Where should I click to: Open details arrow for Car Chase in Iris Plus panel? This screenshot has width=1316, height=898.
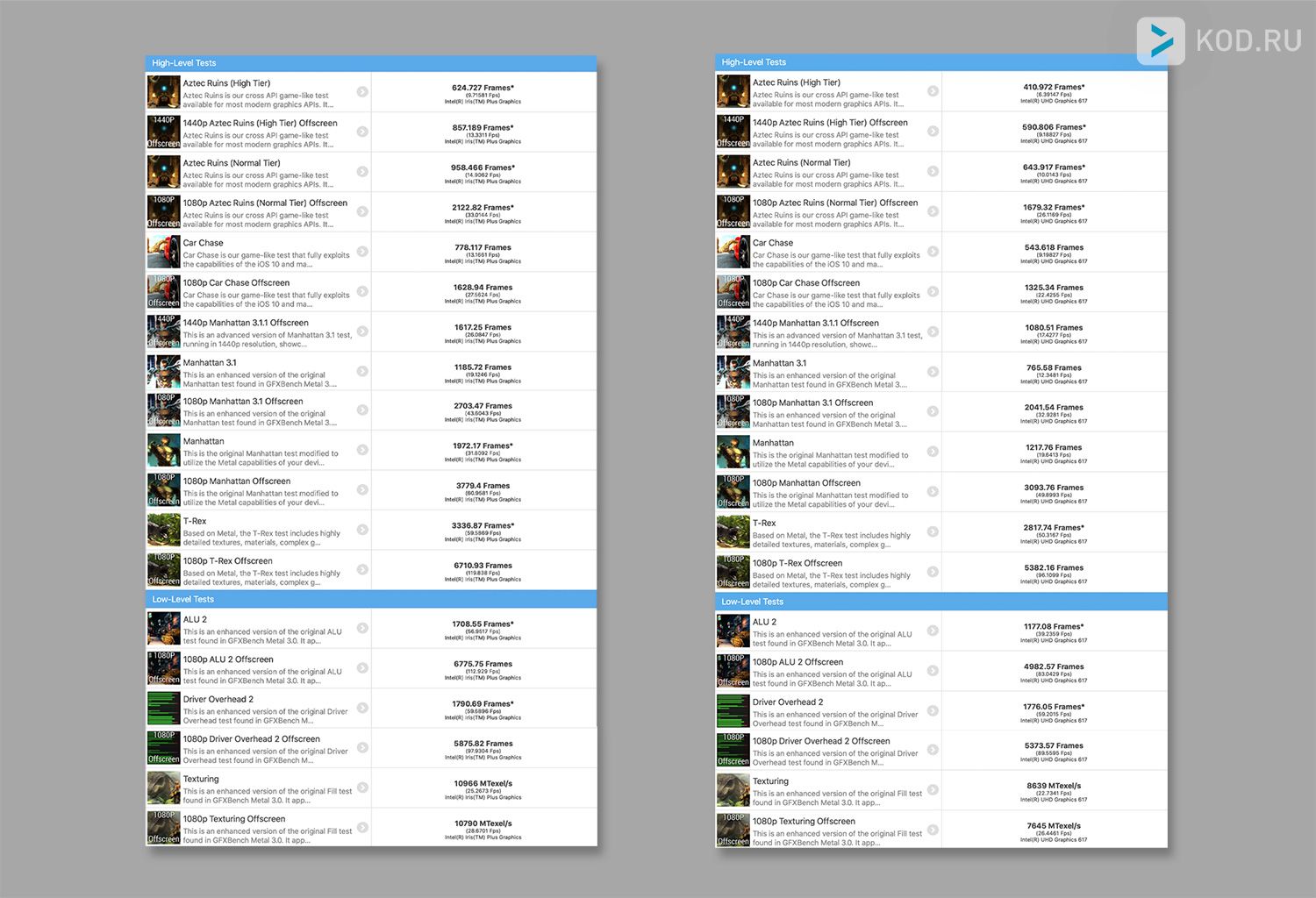pyautogui.click(x=362, y=252)
